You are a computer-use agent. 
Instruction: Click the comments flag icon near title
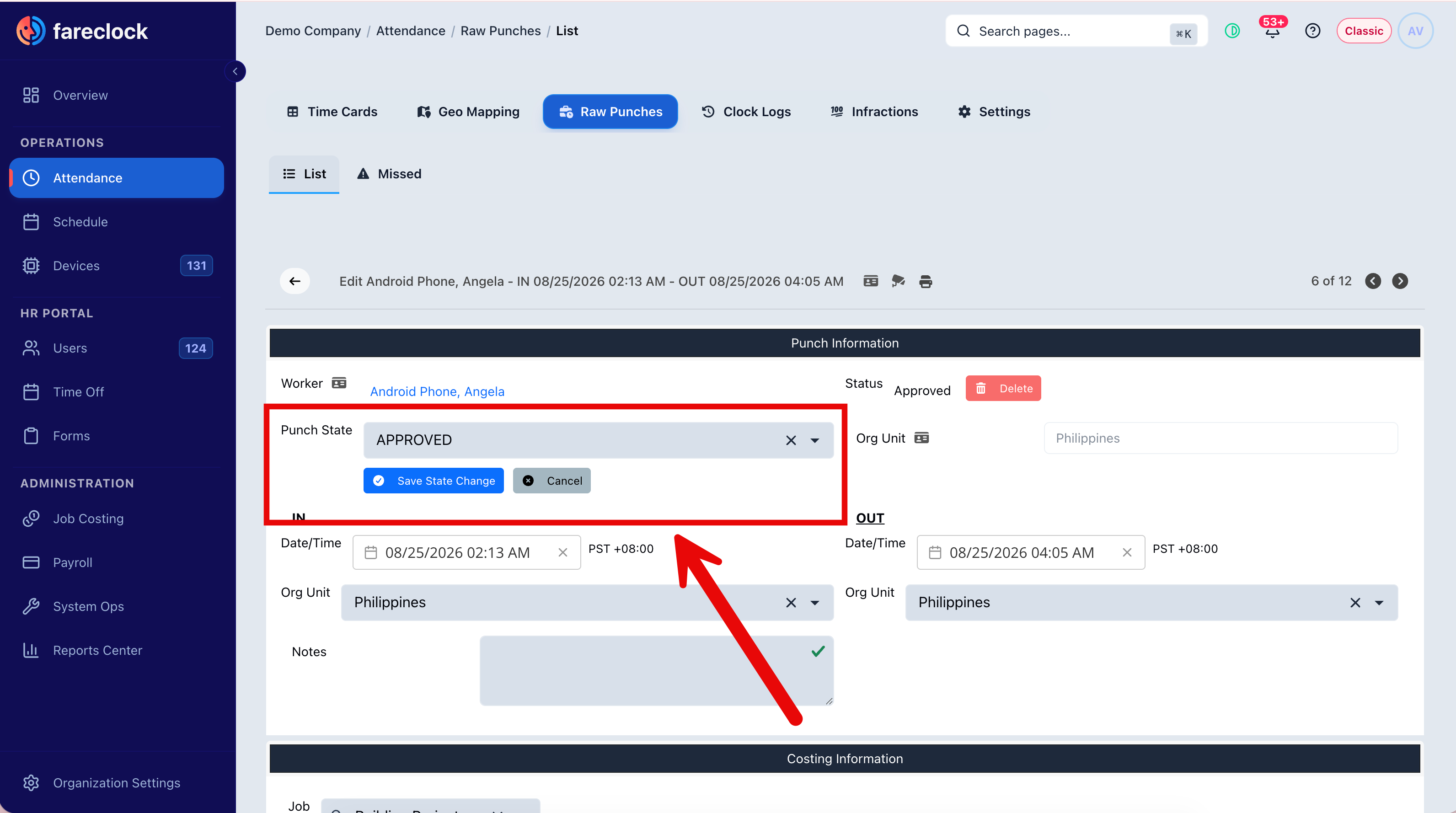click(898, 281)
